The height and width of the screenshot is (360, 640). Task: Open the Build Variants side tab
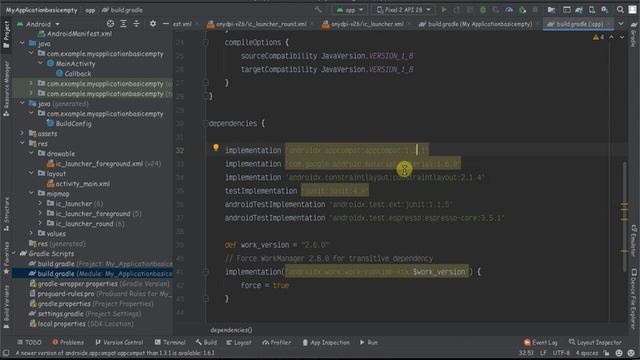pyautogui.click(x=6, y=306)
